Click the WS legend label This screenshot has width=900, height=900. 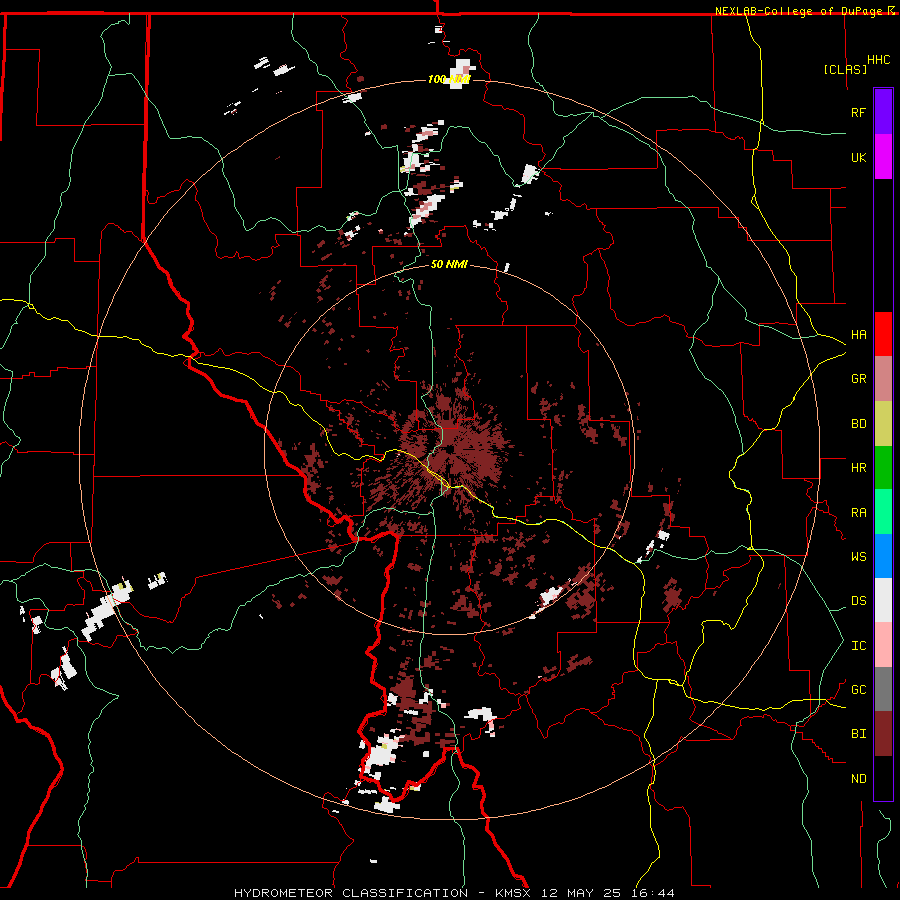pos(858,557)
